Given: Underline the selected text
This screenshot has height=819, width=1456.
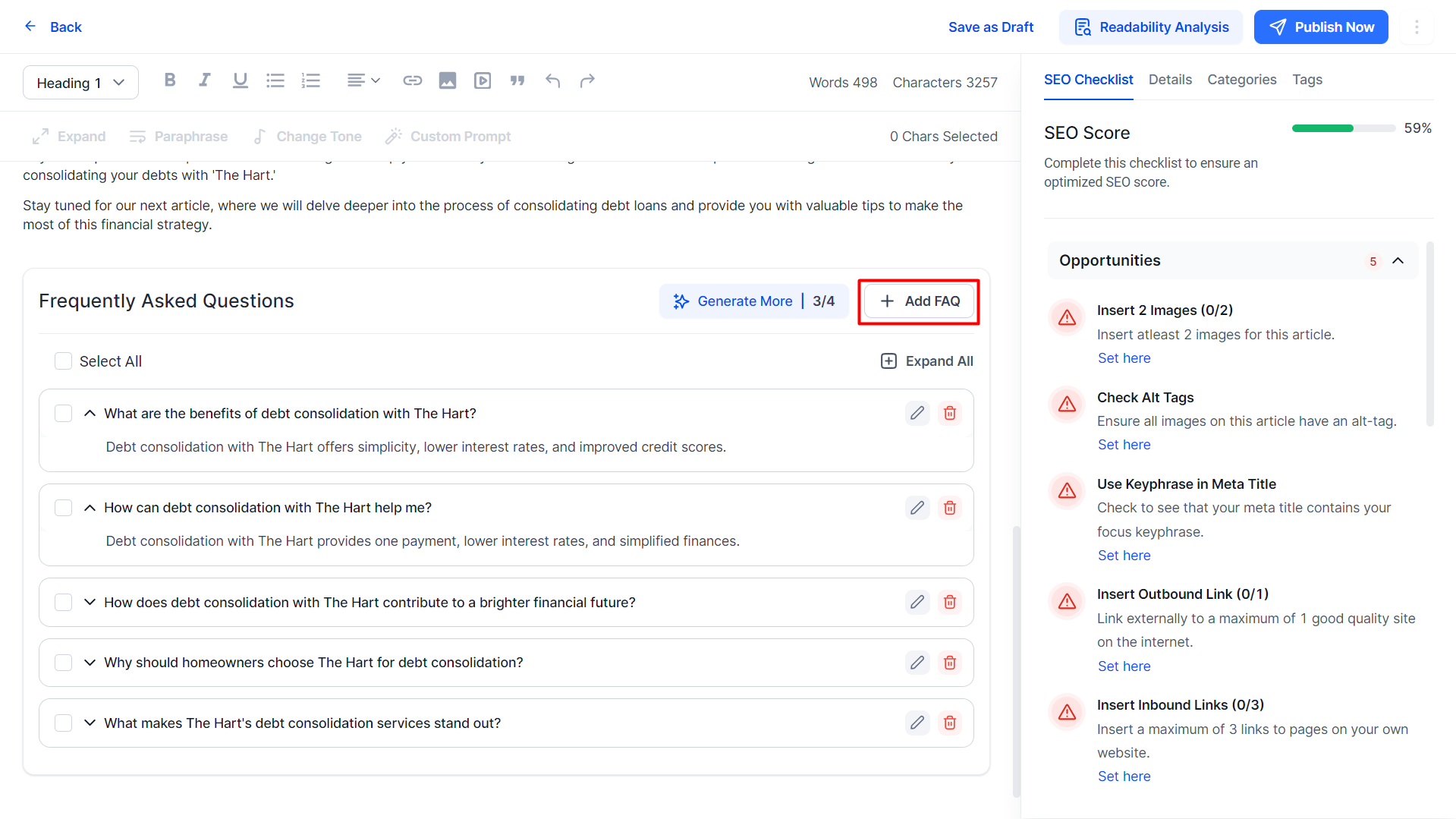Looking at the screenshot, I should pos(241,80).
